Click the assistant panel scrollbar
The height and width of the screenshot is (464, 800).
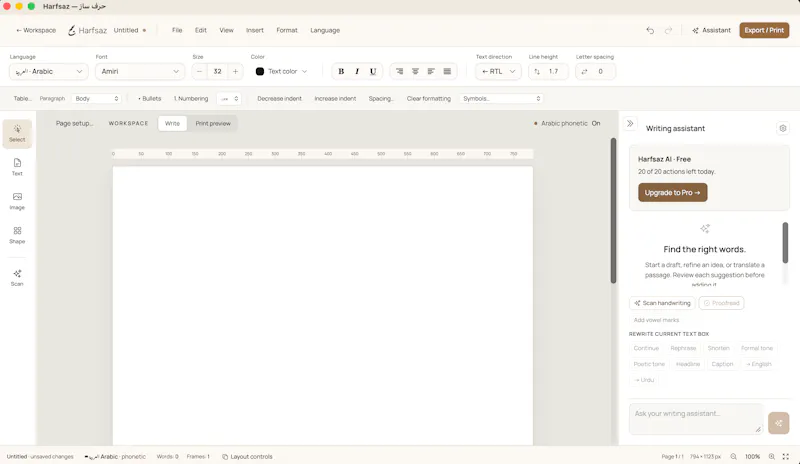(785, 243)
